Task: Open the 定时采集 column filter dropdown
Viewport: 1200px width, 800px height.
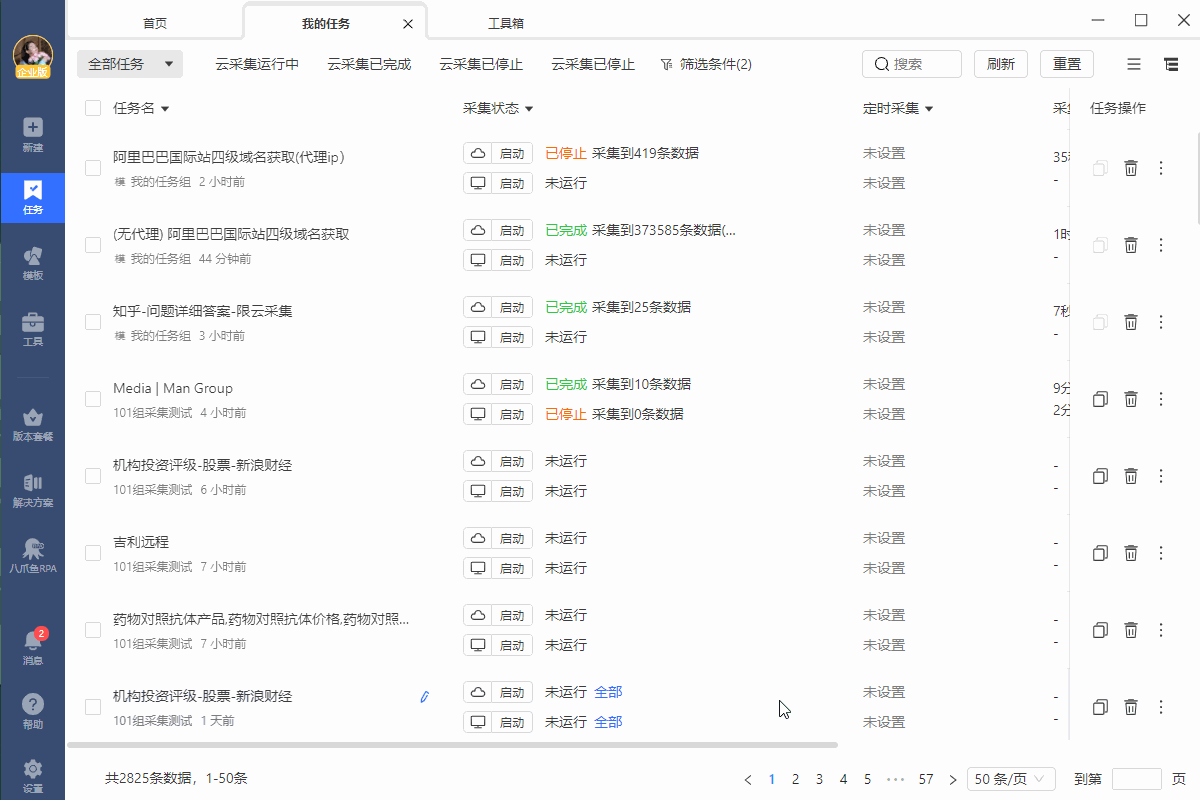Action: (x=929, y=109)
